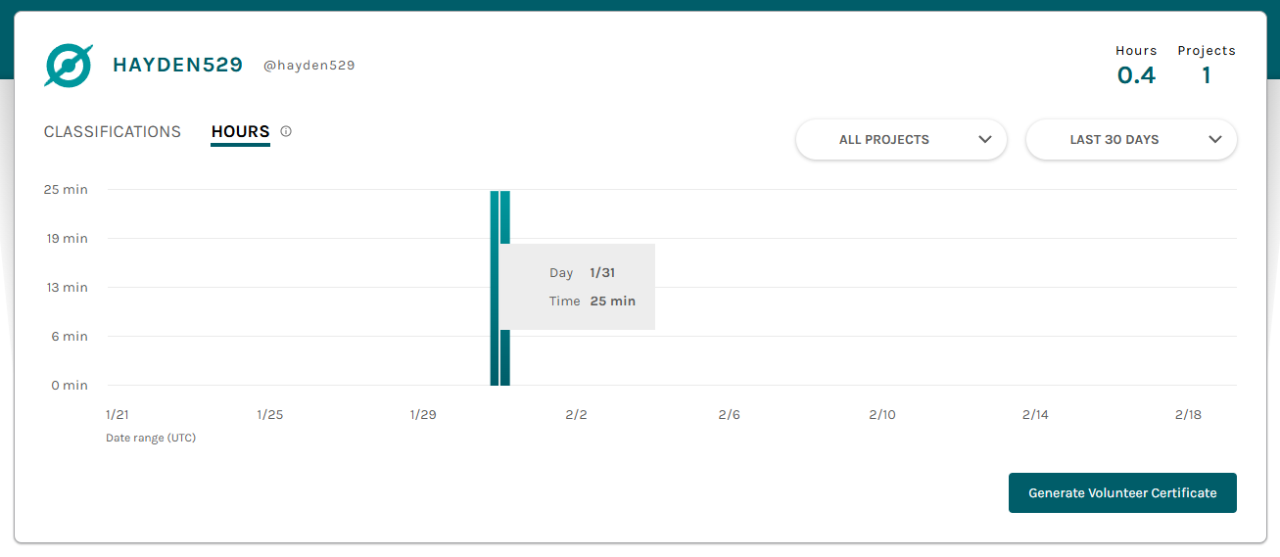
Task: Click the info icon beside Hours tab
Action: (286, 131)
